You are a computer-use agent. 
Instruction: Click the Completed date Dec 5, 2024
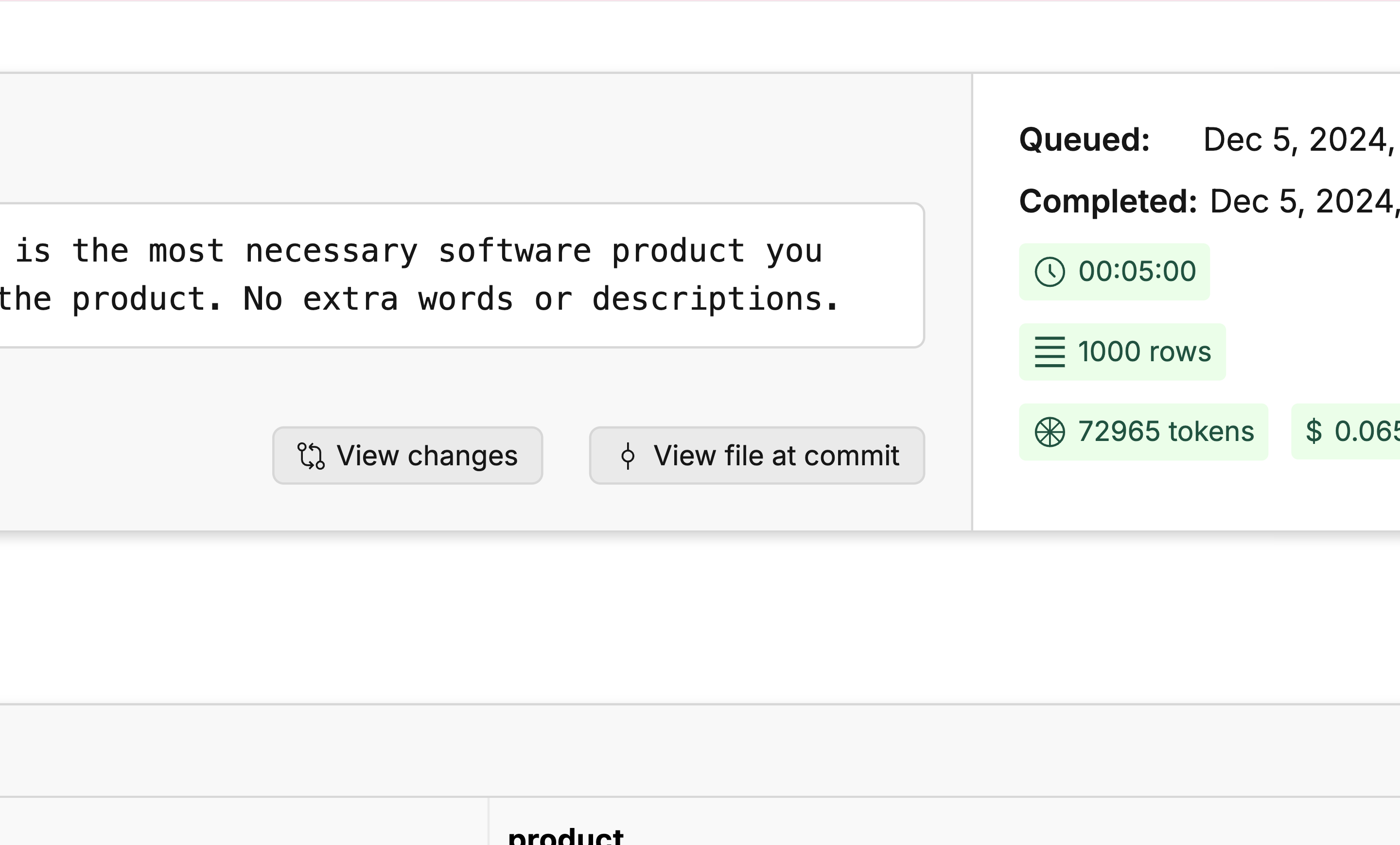pyautogui.click(x=1303, y=201)
